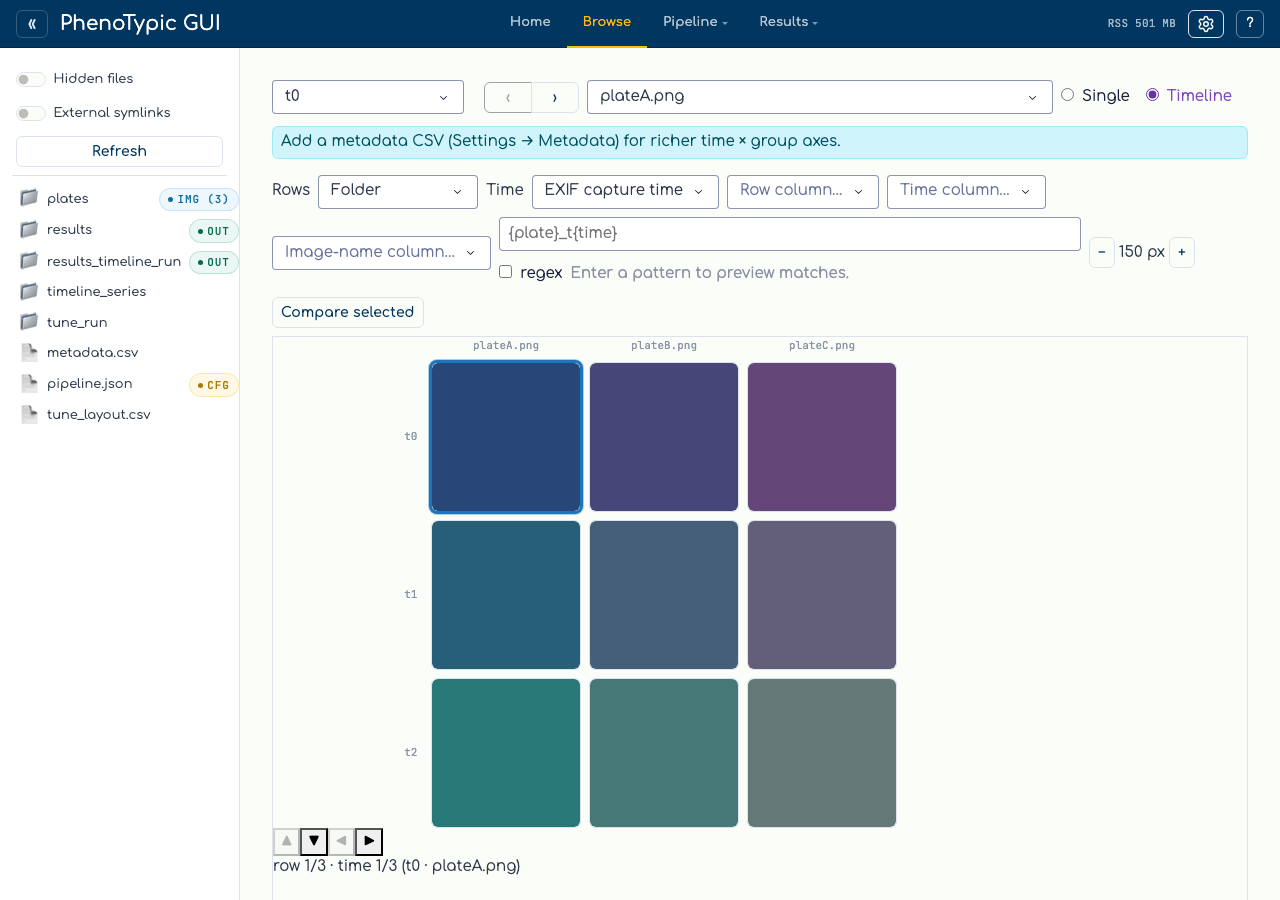Click the plateB.png column header
1280x900 pixels.
(664, 346)
